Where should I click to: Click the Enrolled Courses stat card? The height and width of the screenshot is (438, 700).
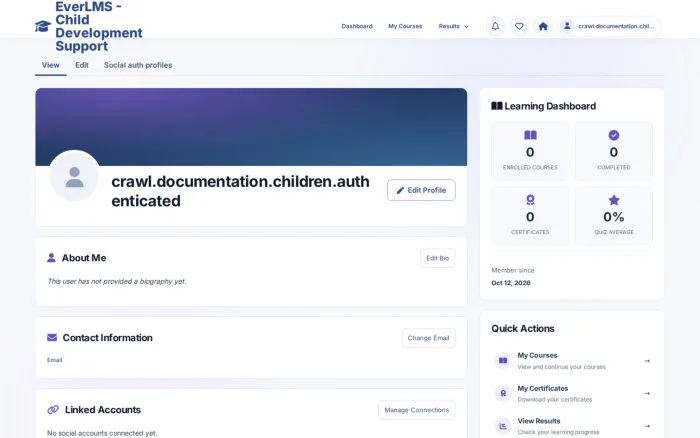point(530,151)
